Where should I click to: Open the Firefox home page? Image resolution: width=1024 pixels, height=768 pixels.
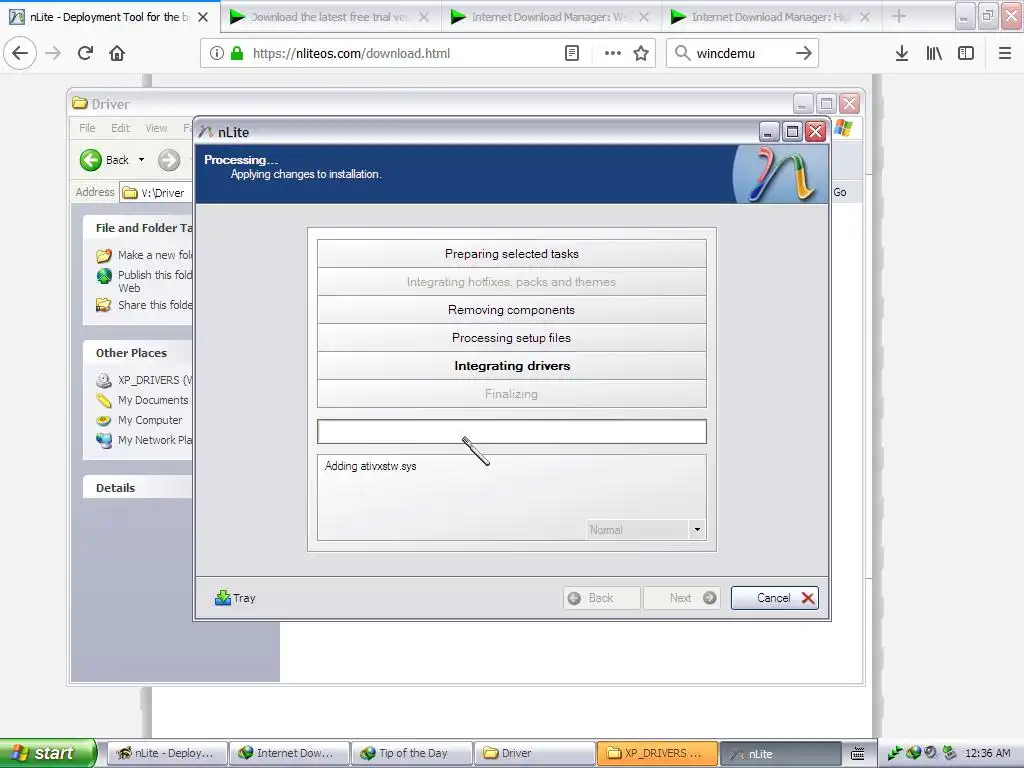117,53
